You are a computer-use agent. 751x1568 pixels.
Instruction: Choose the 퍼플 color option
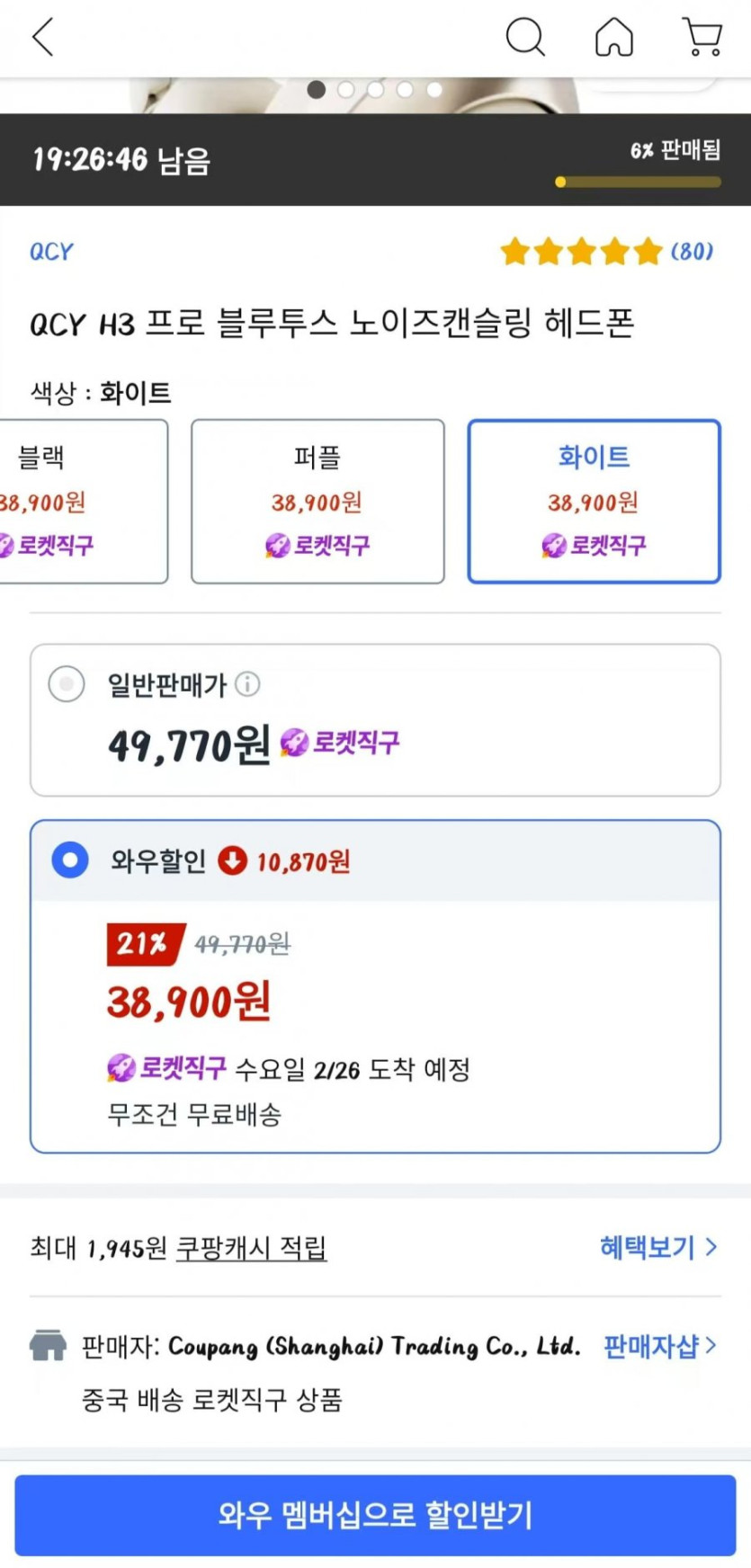coord(317,501)
